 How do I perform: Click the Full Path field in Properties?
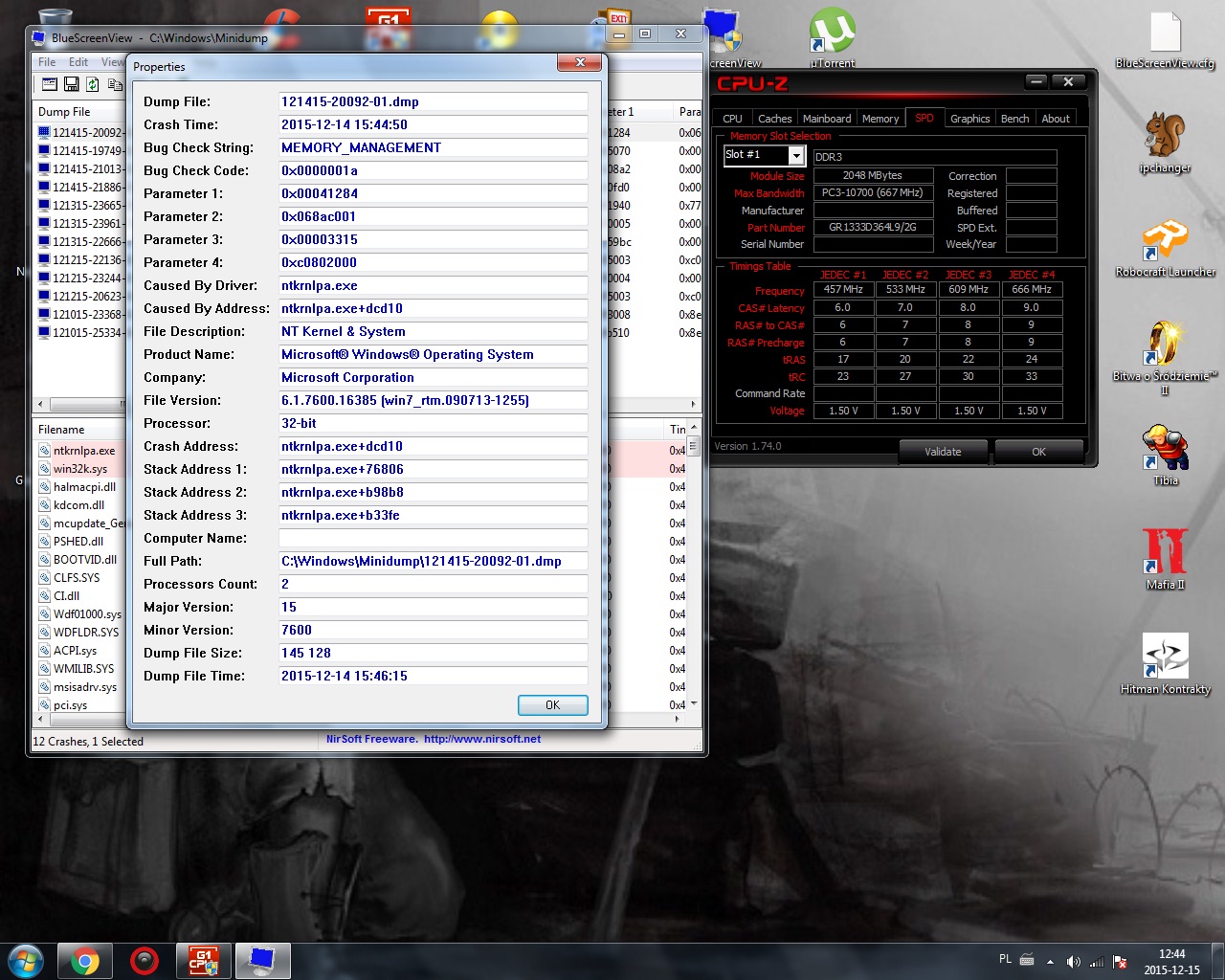coord(433,561)
